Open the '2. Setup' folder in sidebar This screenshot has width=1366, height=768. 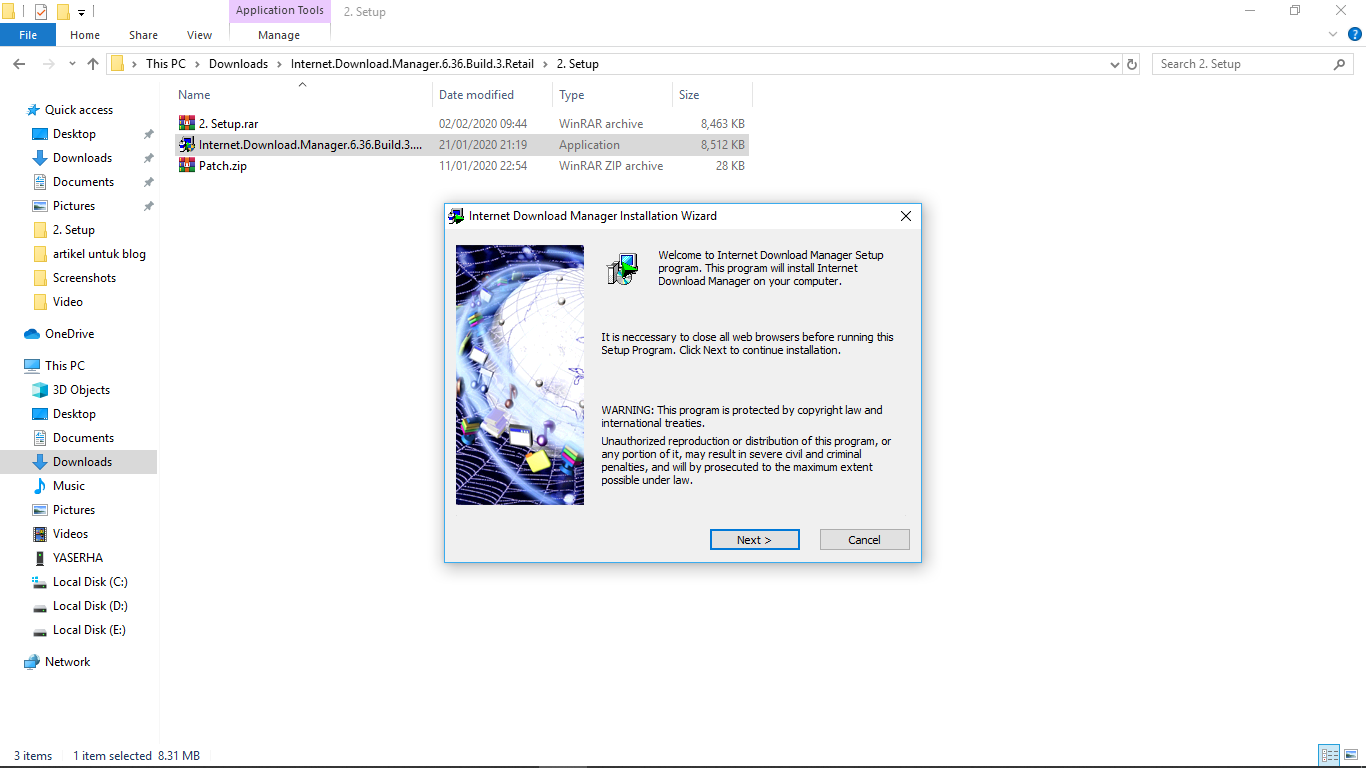[74, 230]
